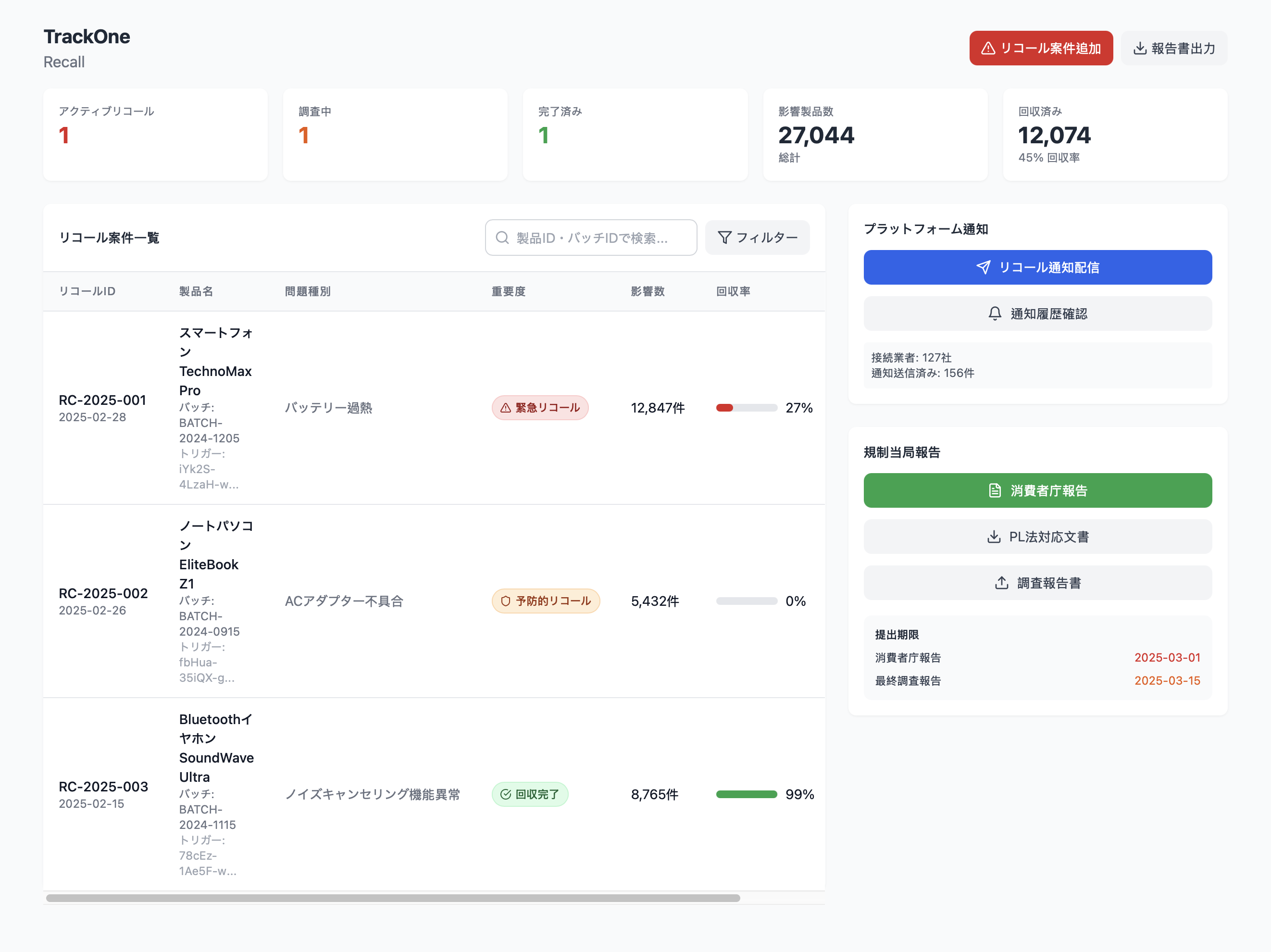
Task: Click the warning icon on リコール案件追加
Action: point(988,48)
